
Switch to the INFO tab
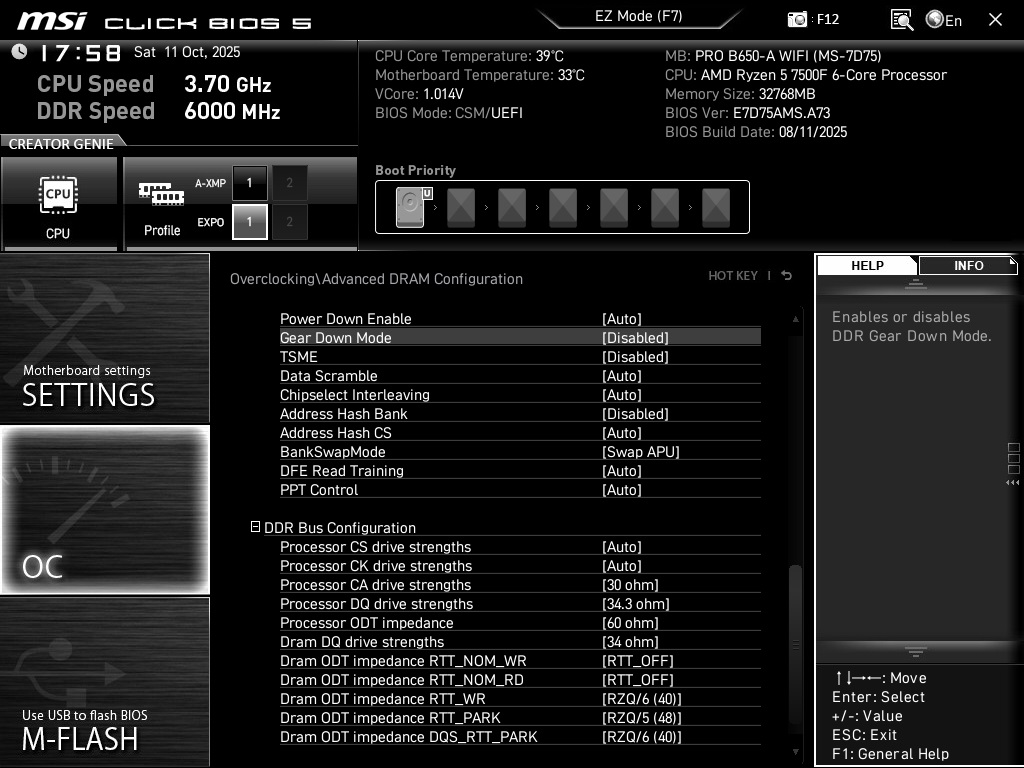tap(968, 265)
